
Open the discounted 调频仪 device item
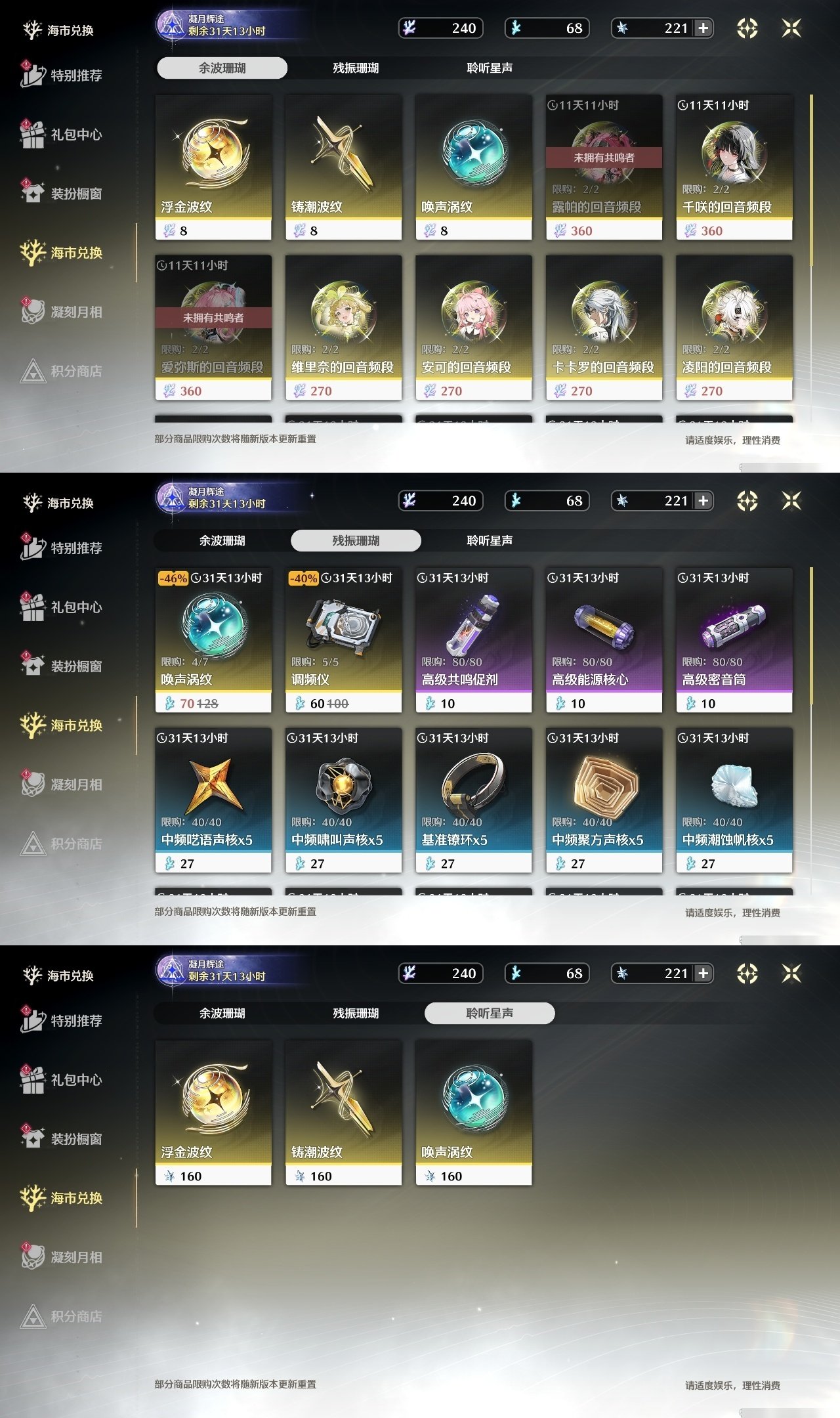[x=343, y=640]
